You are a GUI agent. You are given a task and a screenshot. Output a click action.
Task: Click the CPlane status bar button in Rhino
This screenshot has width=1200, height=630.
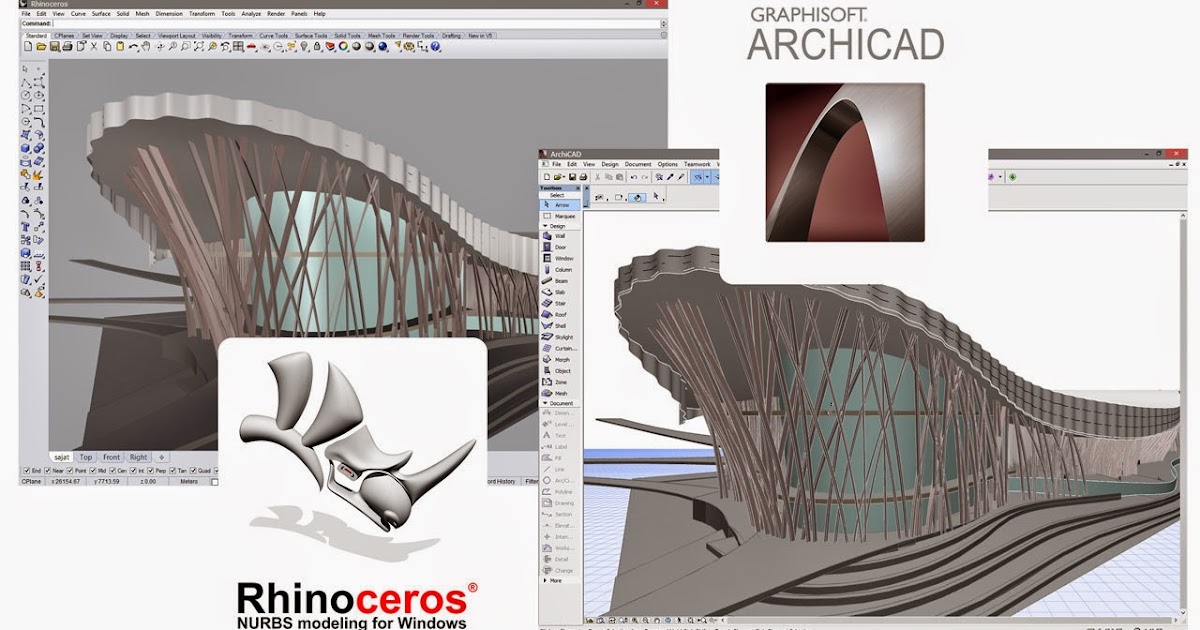31,481
